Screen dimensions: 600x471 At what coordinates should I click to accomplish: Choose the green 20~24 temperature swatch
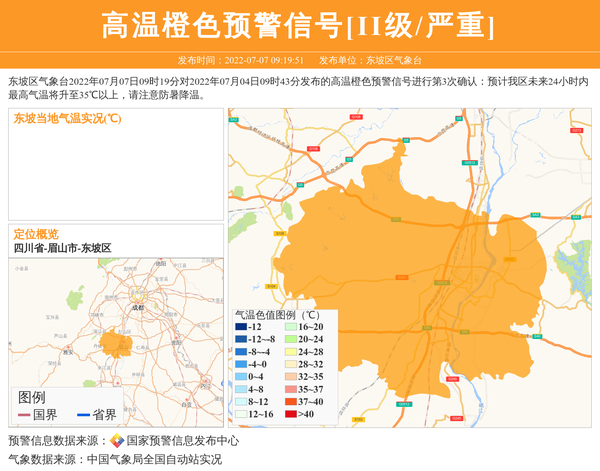click(290, 340)
